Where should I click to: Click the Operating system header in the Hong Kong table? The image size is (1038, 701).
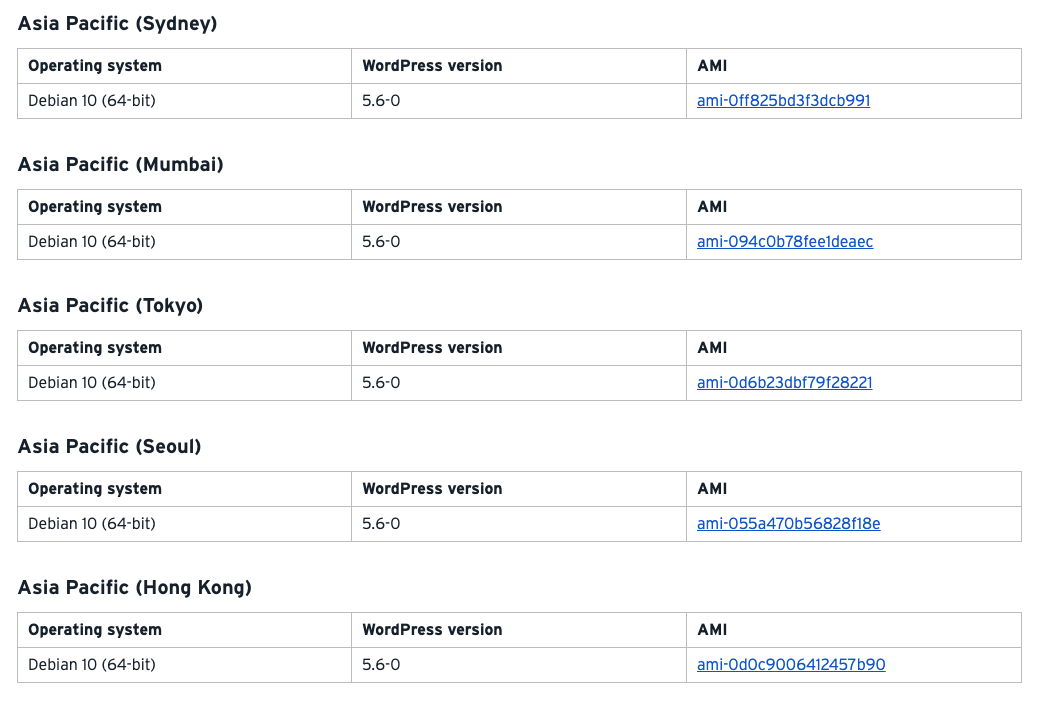[x=95, y=630]
